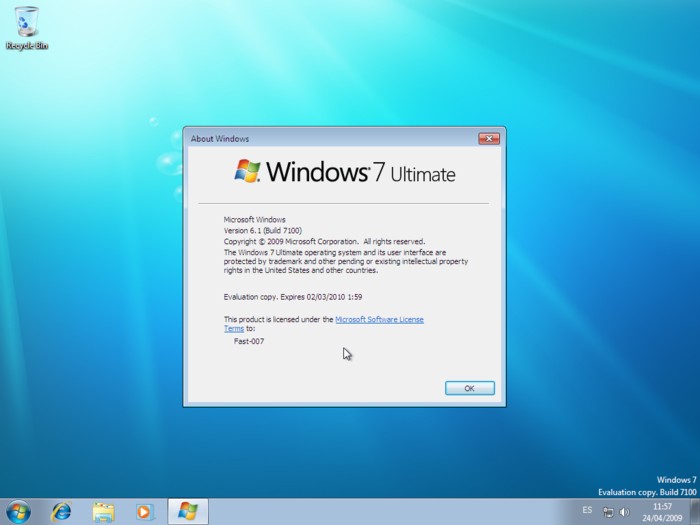Click the 'Microsoft Windows' text line

click(x=254, y=220)
